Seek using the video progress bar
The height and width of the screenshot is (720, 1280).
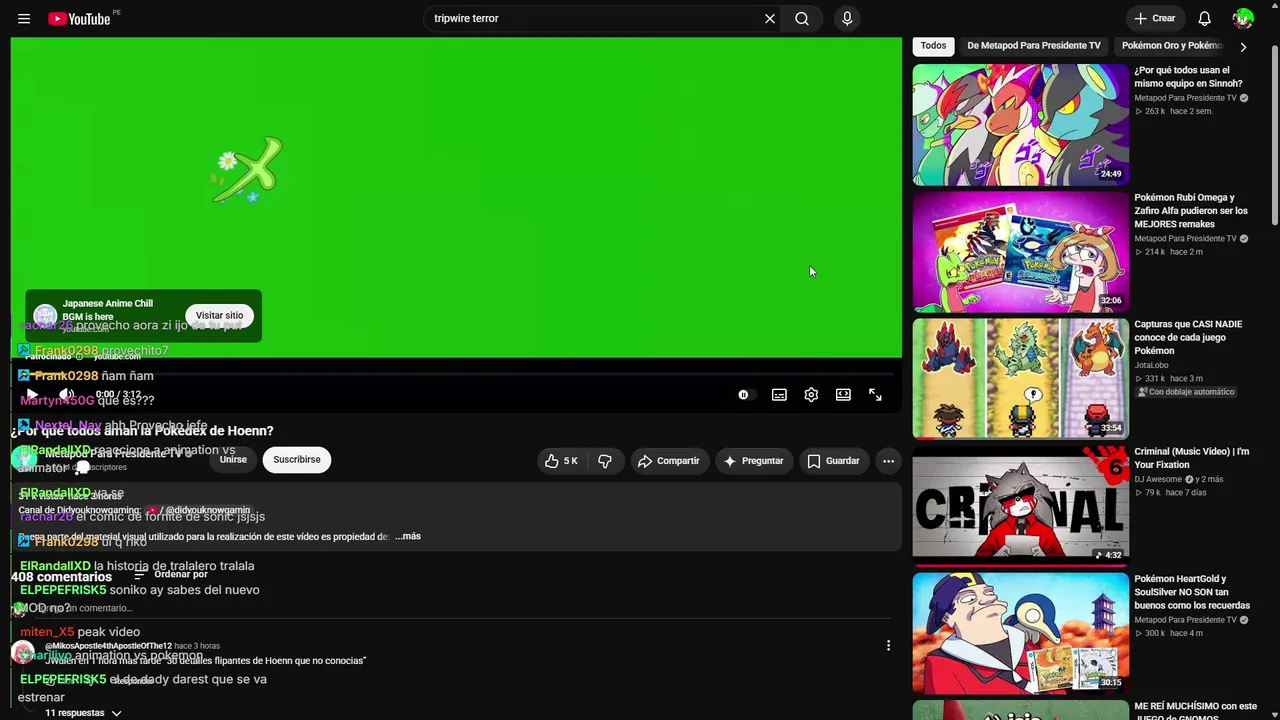point(456,374)
